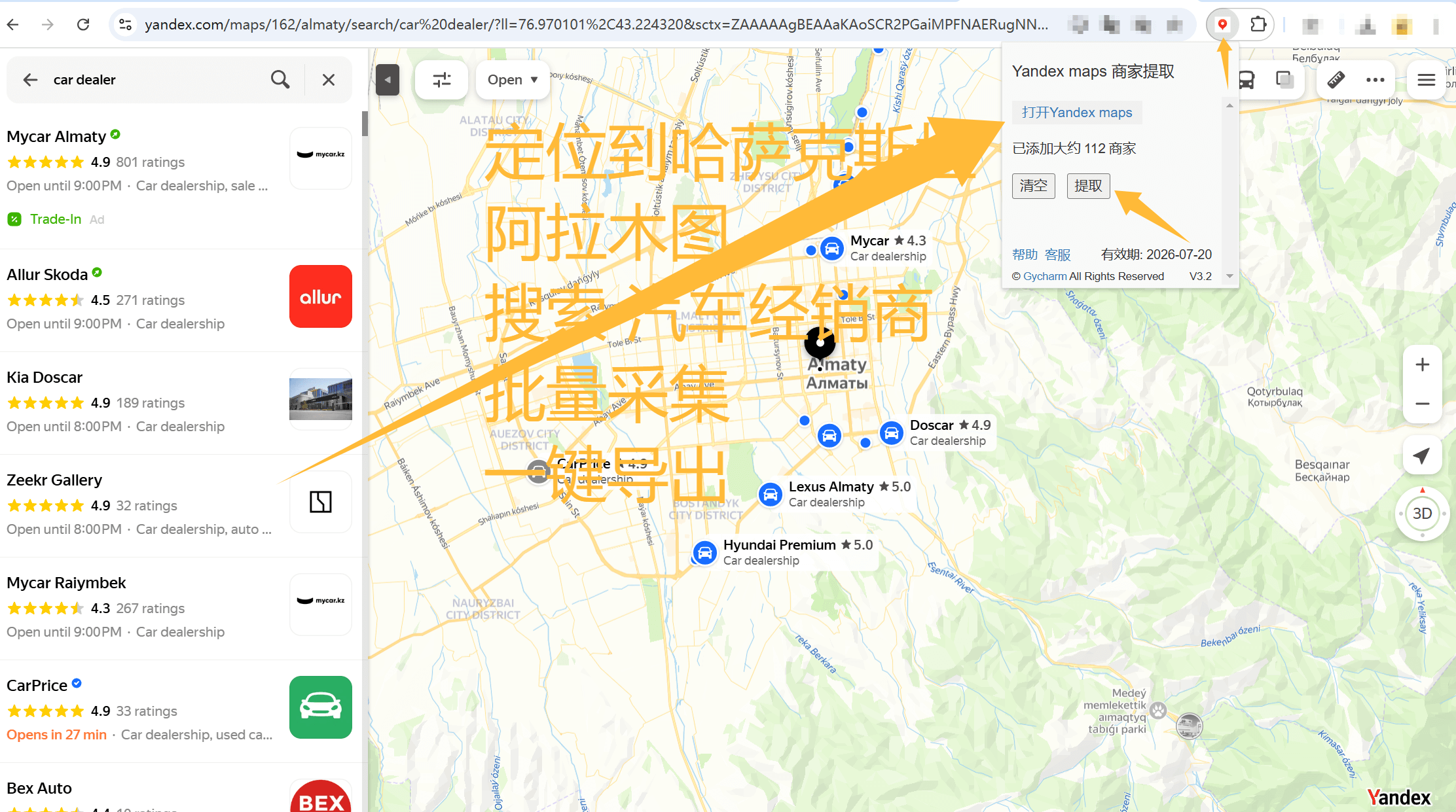
Task: Open Zeekr Gallery listing
Action: pyautogui.click(x=54, y=480)
